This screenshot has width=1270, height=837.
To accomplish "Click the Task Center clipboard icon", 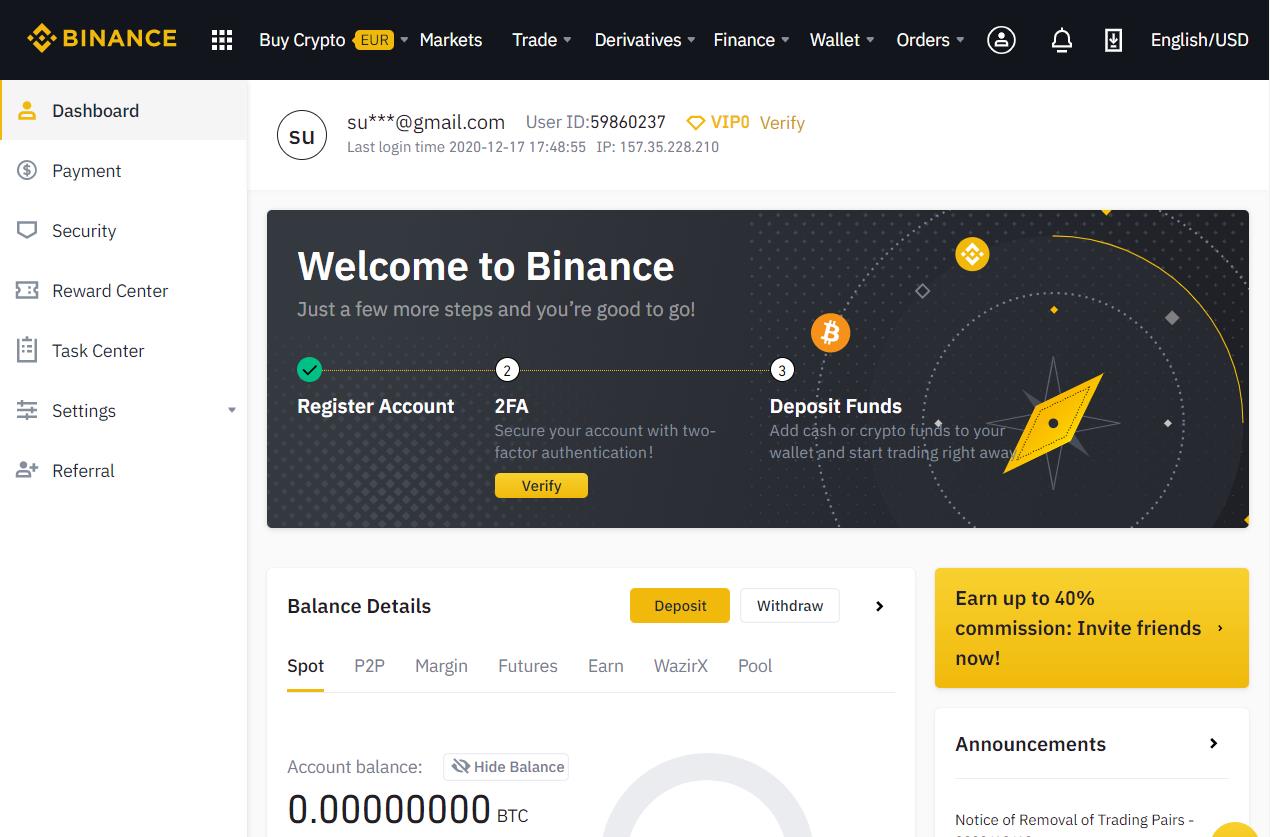I will tap(27, 350).
